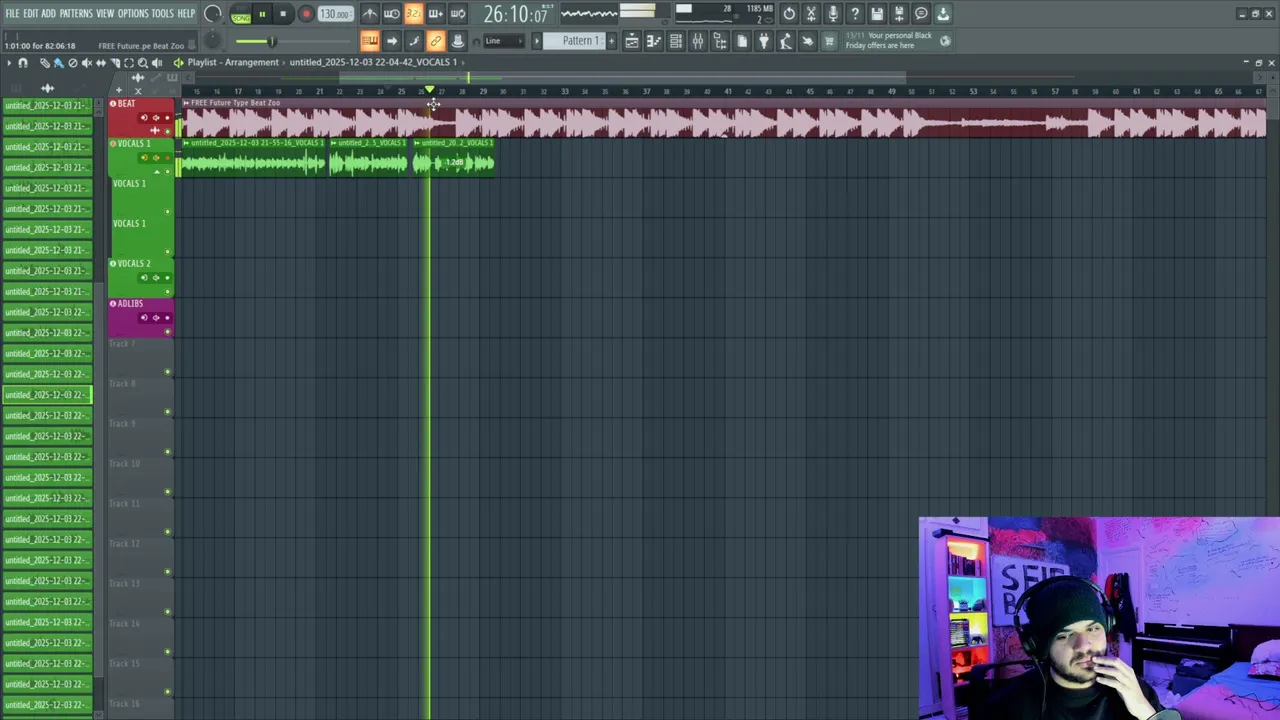Add a new pattern with plus button
Screen dimensions: 1280x720
(x=612, y=41)
